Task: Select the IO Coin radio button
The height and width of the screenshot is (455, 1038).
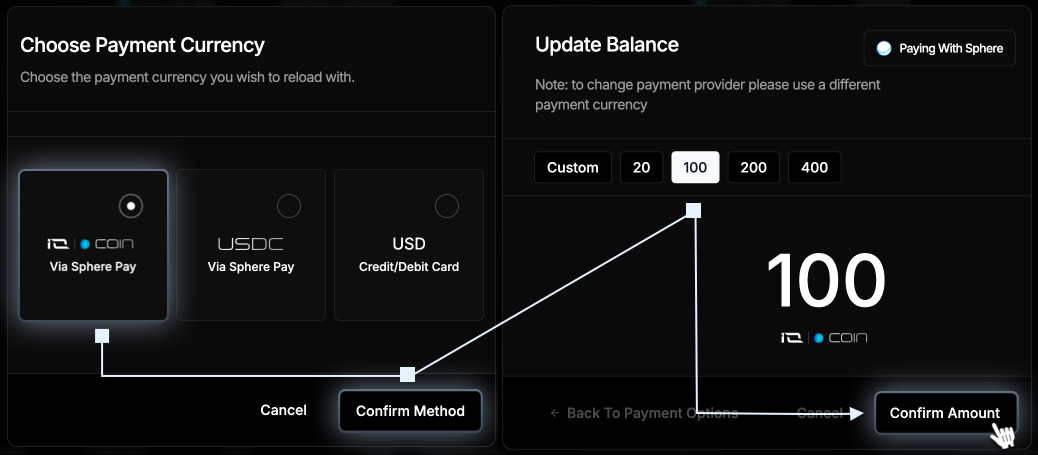Action: (x=130, y=206)
